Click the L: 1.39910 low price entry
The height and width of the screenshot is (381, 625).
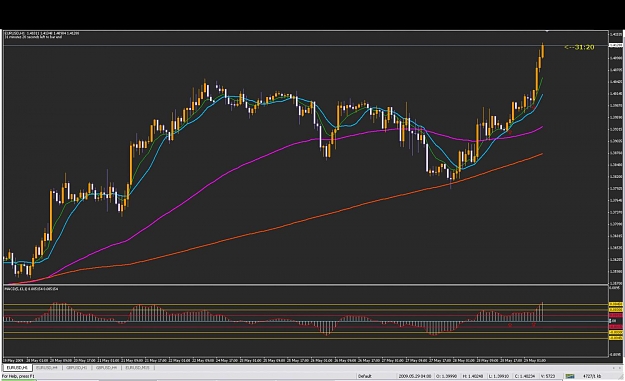(x=499, y=376)
